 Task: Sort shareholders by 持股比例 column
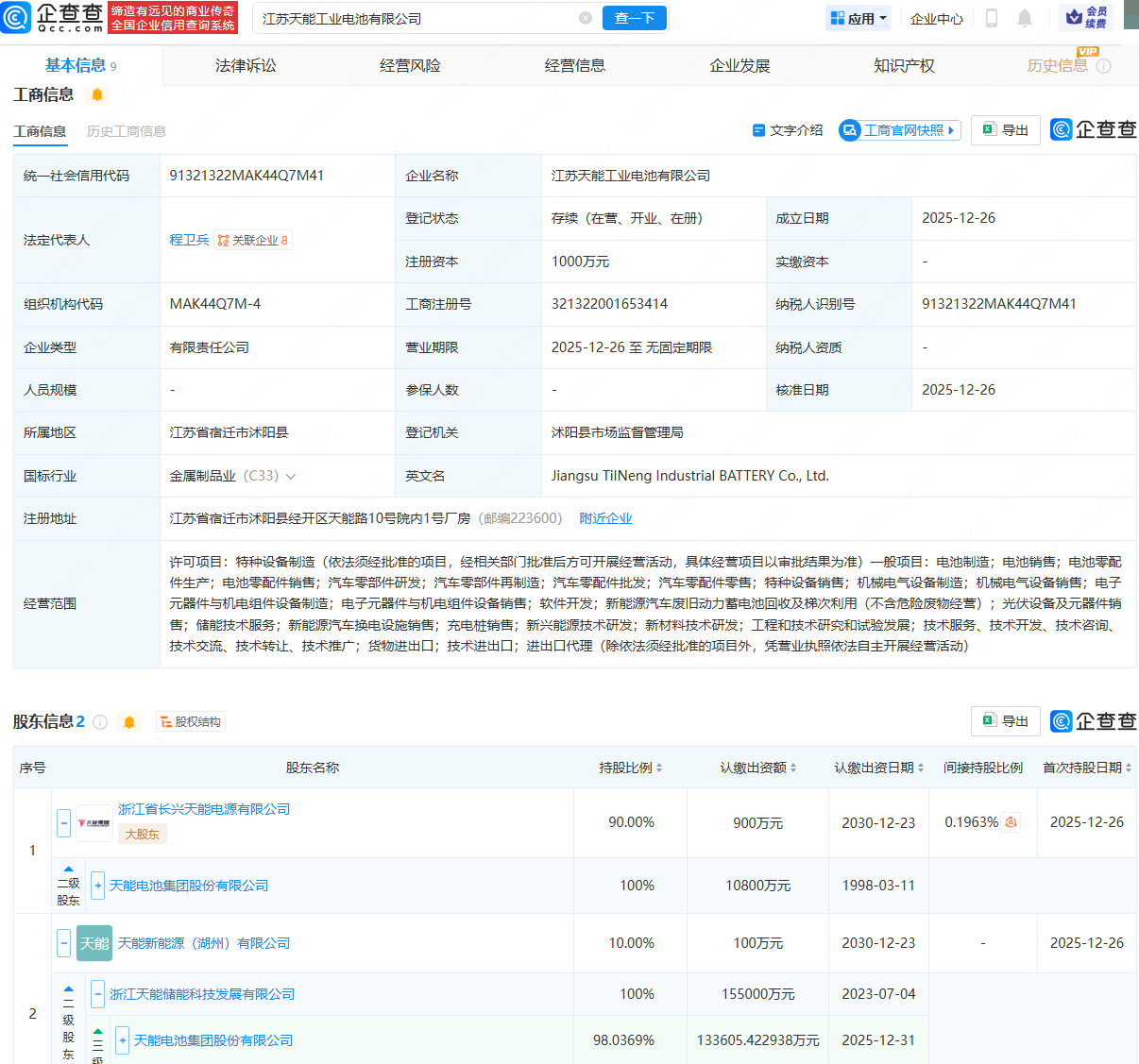631,768
